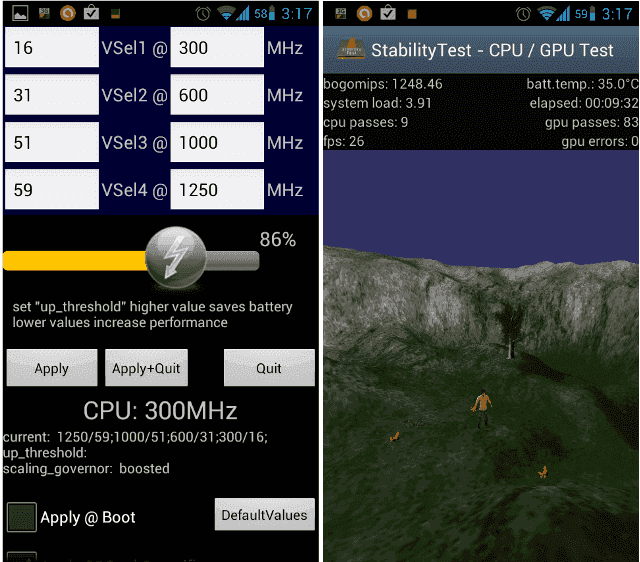
Task: Click the signal strength bars in right status bar
Action: pyautogui.click(x=563, y=14)
